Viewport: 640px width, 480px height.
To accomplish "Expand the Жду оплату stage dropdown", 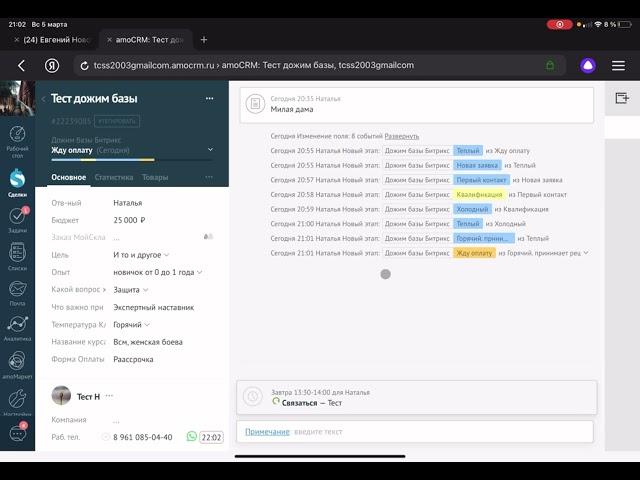I will click(210, 149).
